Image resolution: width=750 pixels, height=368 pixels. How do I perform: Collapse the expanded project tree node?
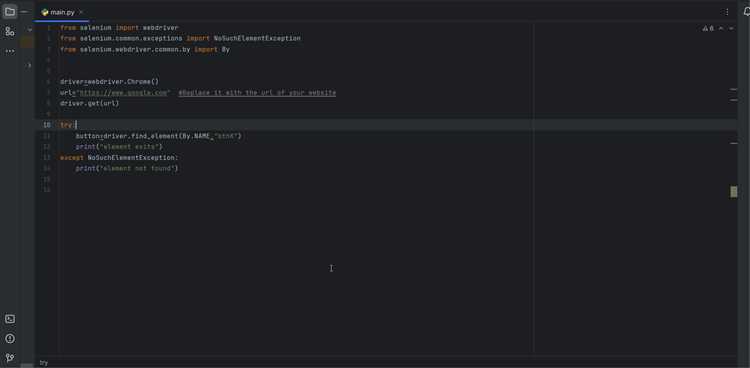coord(30,30)
